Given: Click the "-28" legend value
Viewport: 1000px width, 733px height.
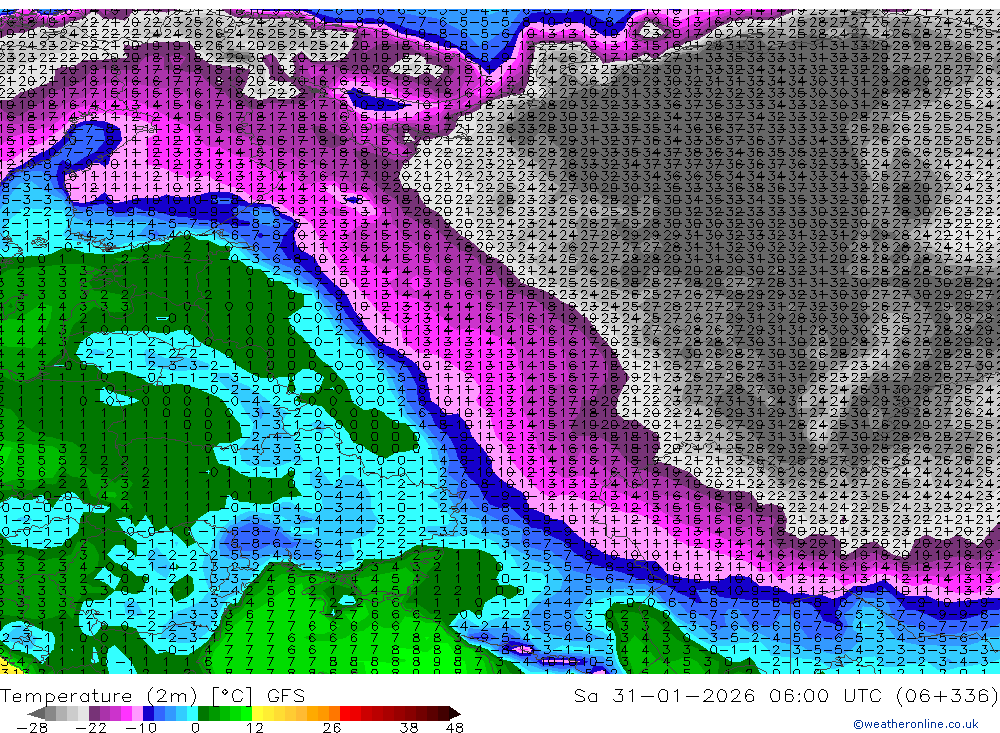Looking at the screenshot, I should point(32,727).
